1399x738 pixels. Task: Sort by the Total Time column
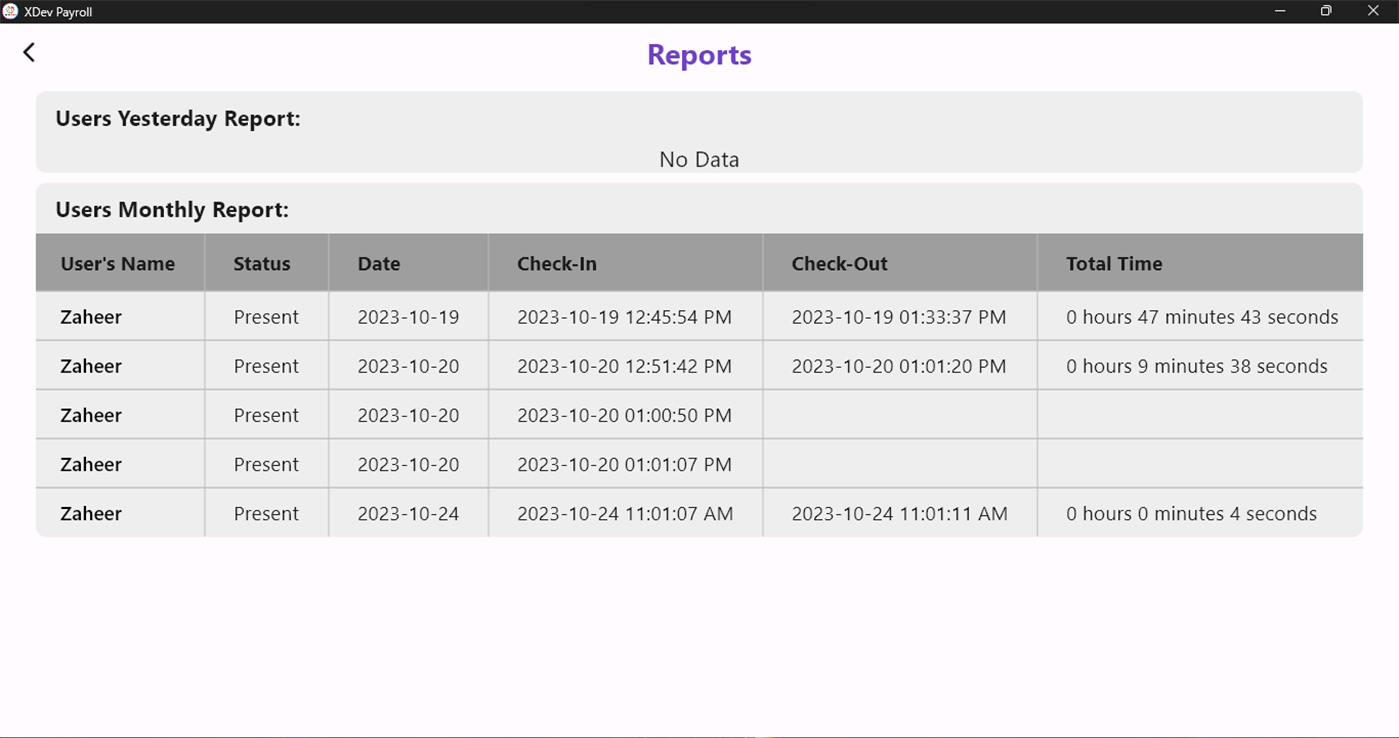[1114, 262]
